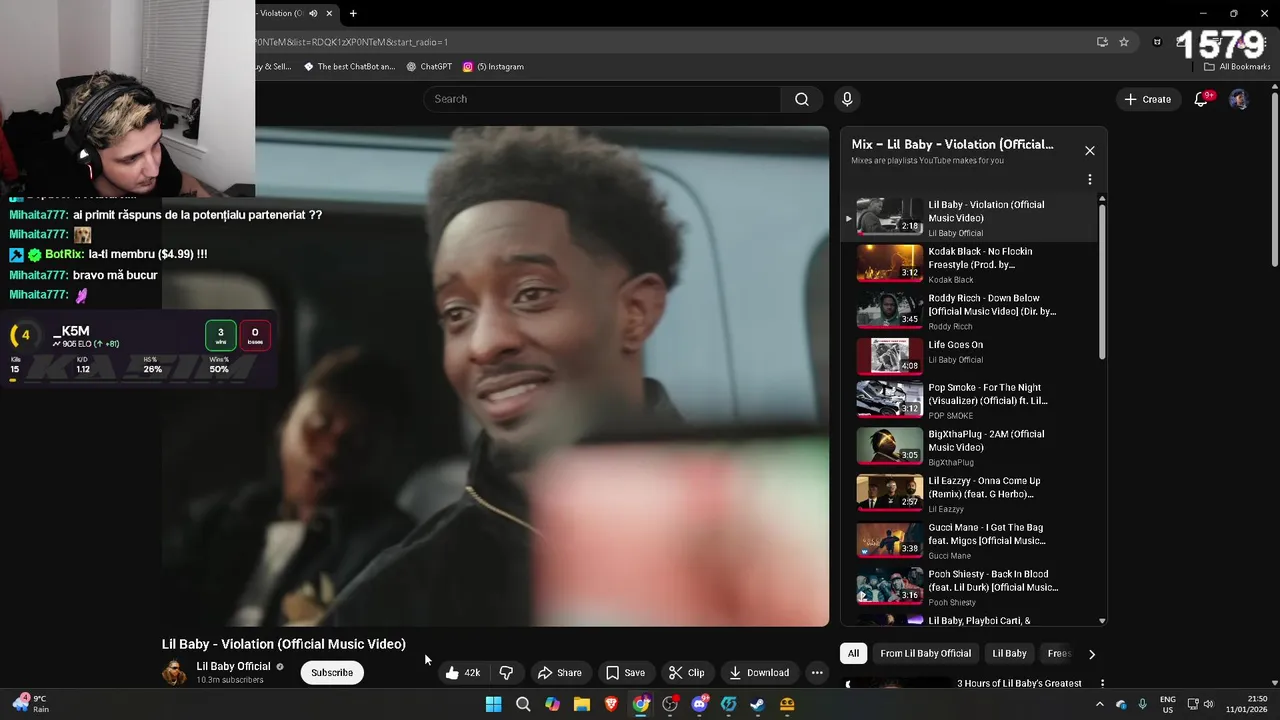Play Pooh Shiesty Back In Blood
Image resolution: width=1280 pixels, height=720 pixels.
click(x=969, y=587)
